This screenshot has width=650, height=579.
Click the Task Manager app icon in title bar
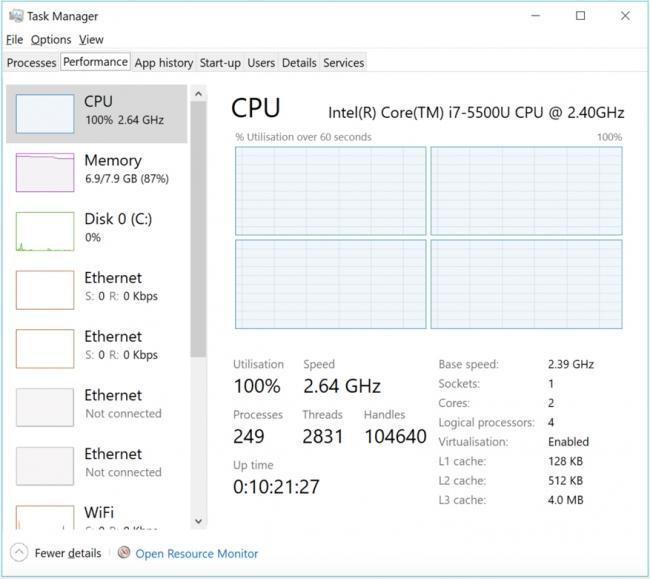click(14, 16)
